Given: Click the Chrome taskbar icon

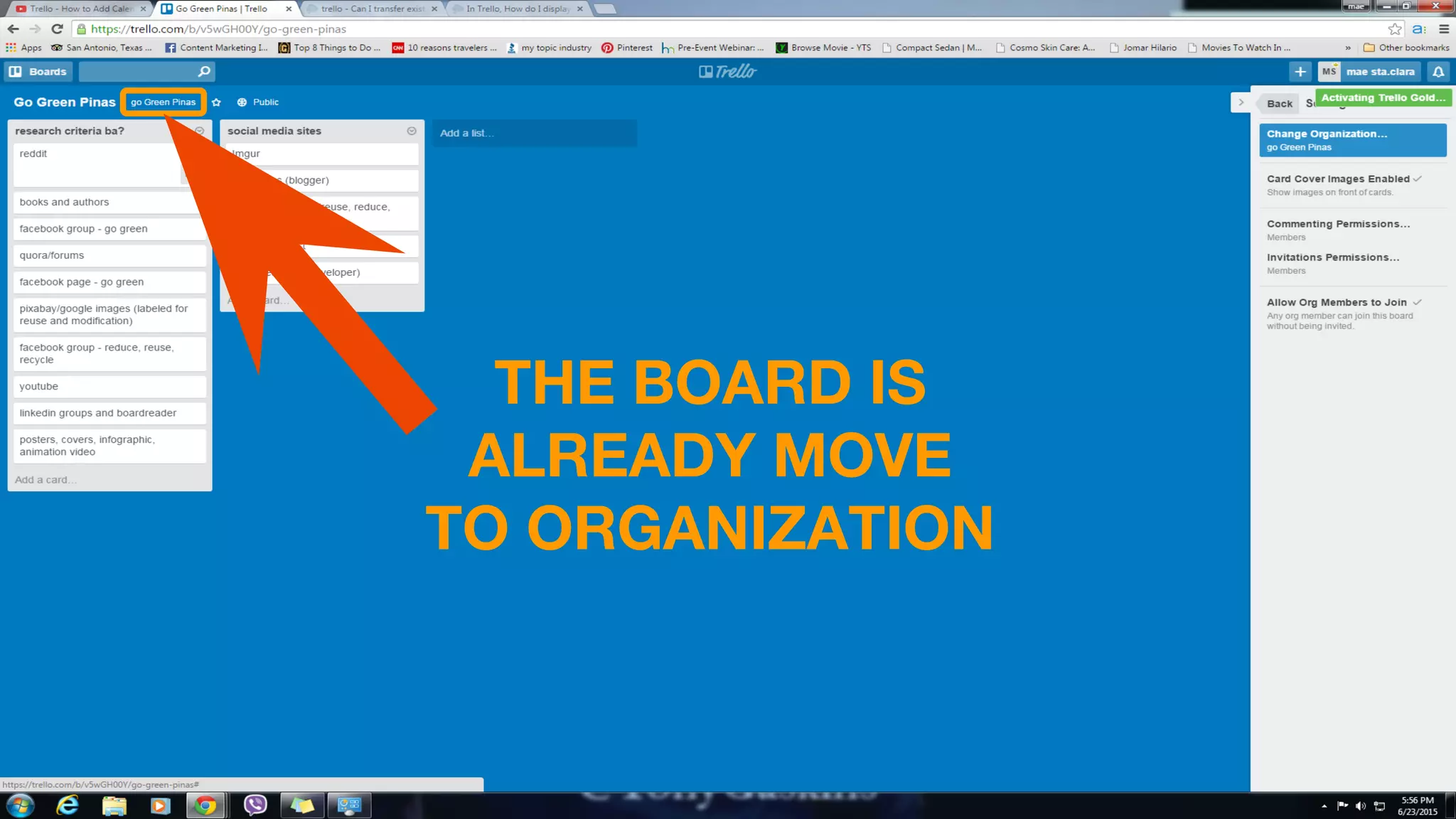Looking at the screenshot, I should [206, 805].
